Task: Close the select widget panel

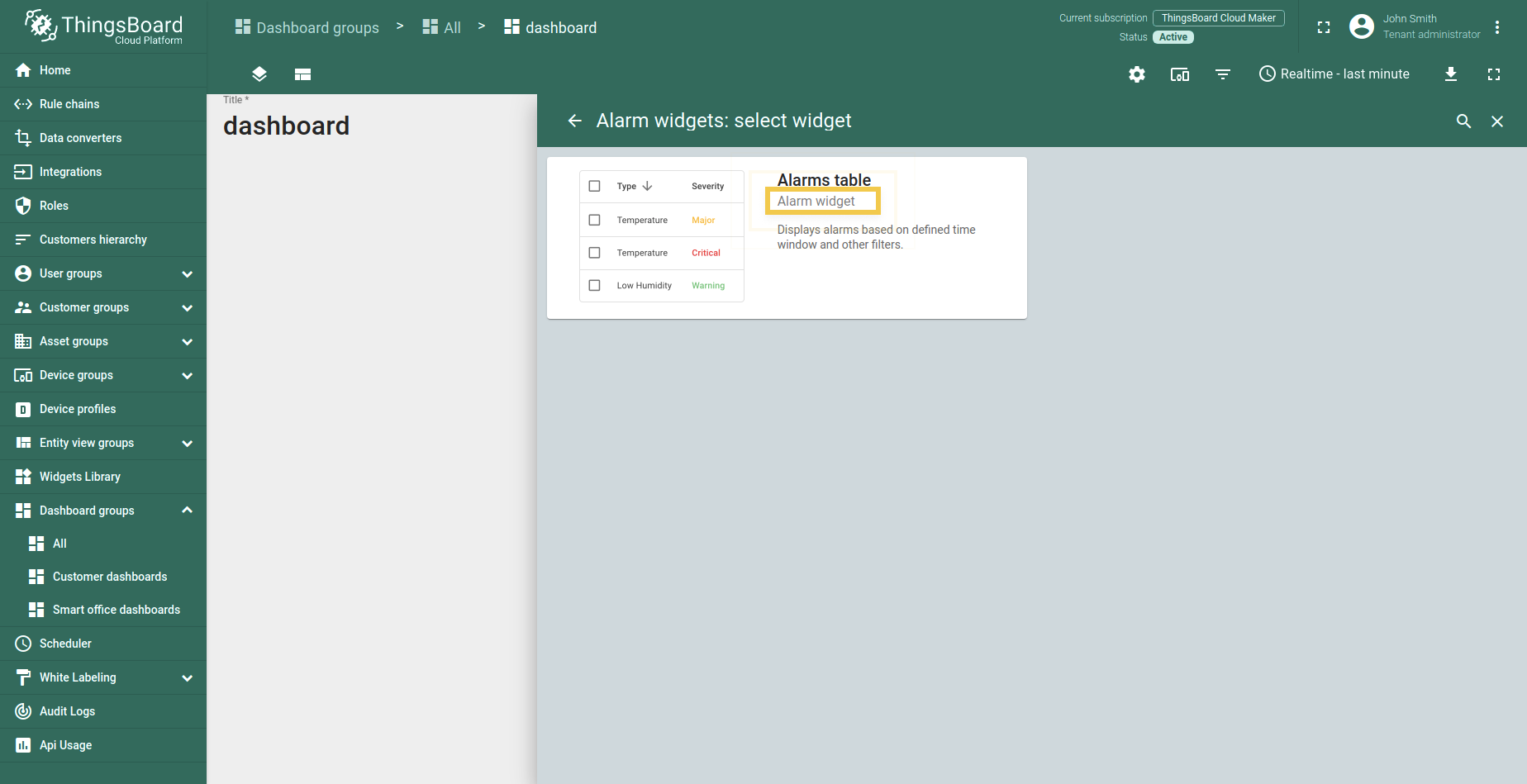Action: 1497,121
